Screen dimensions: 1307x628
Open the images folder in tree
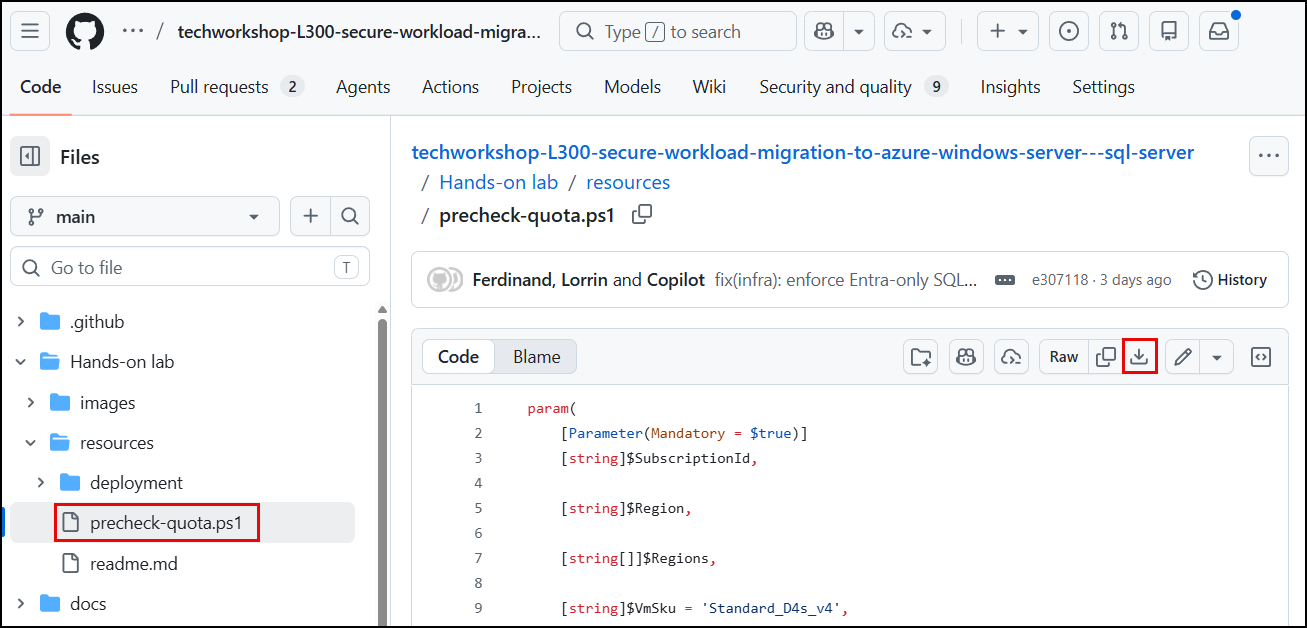tap(107, 403)
